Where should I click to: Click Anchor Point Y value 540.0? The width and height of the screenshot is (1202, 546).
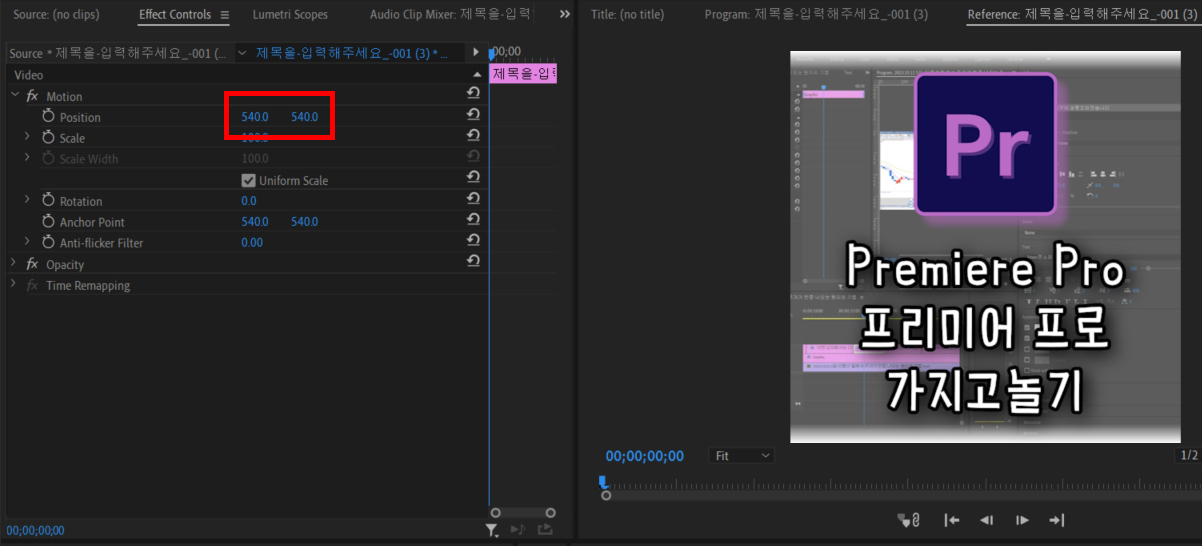(x=305, y=222)
